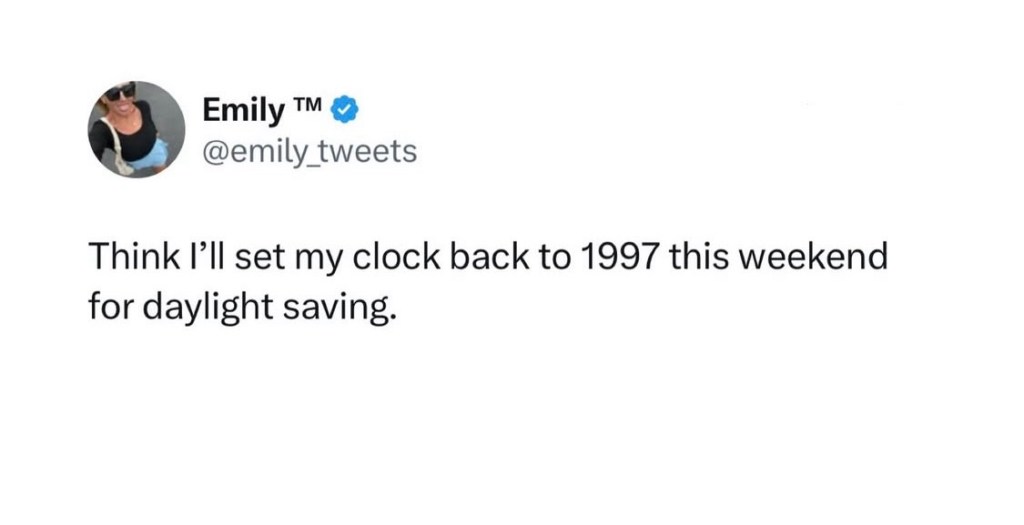Click the word "to" before 1997
Image resolution: width=1024 pixels, height=525 pixels.
pyautogui.click(x=557, y=257)
